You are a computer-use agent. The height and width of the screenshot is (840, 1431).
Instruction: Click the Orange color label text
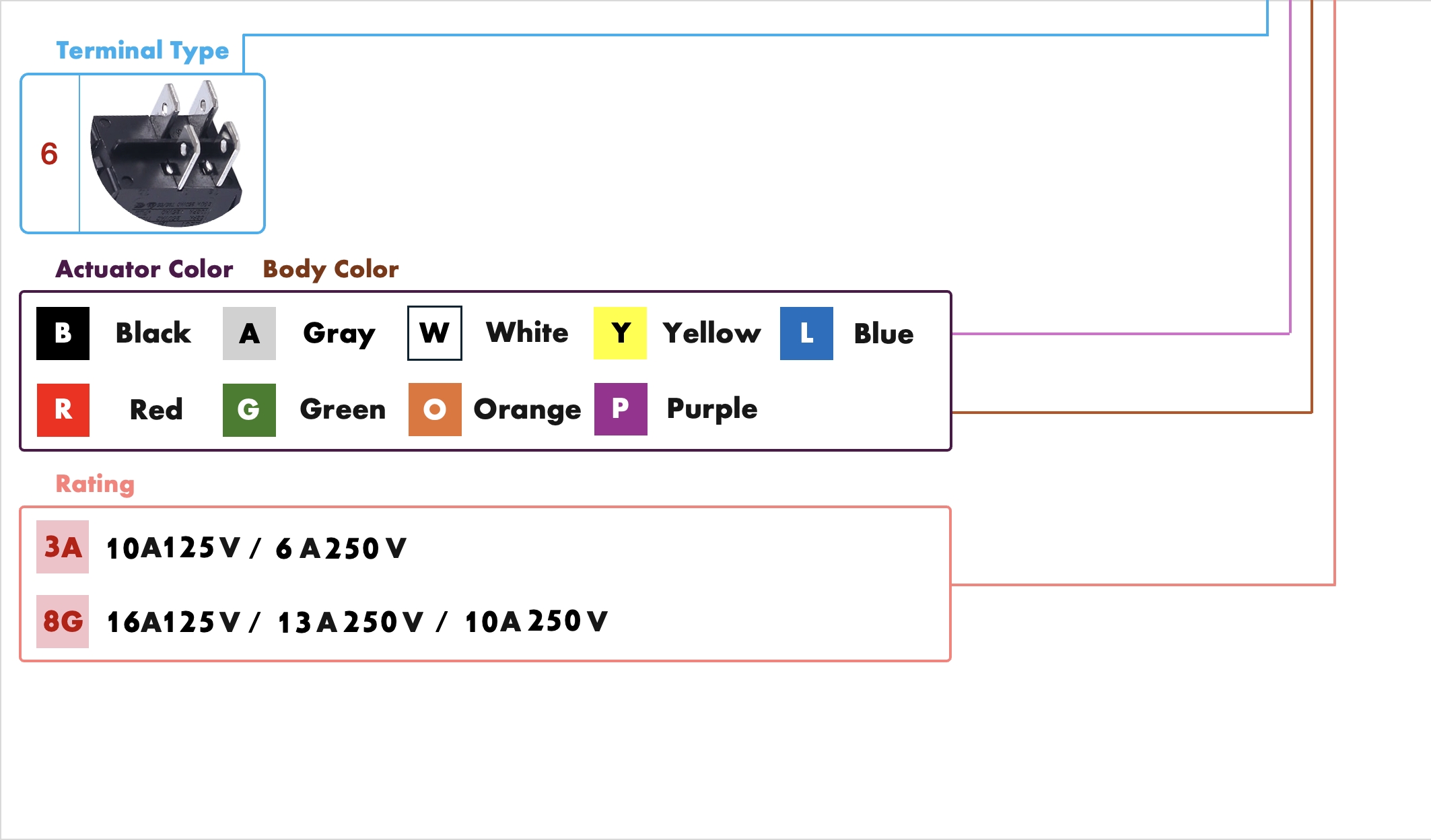click(527, 409)
